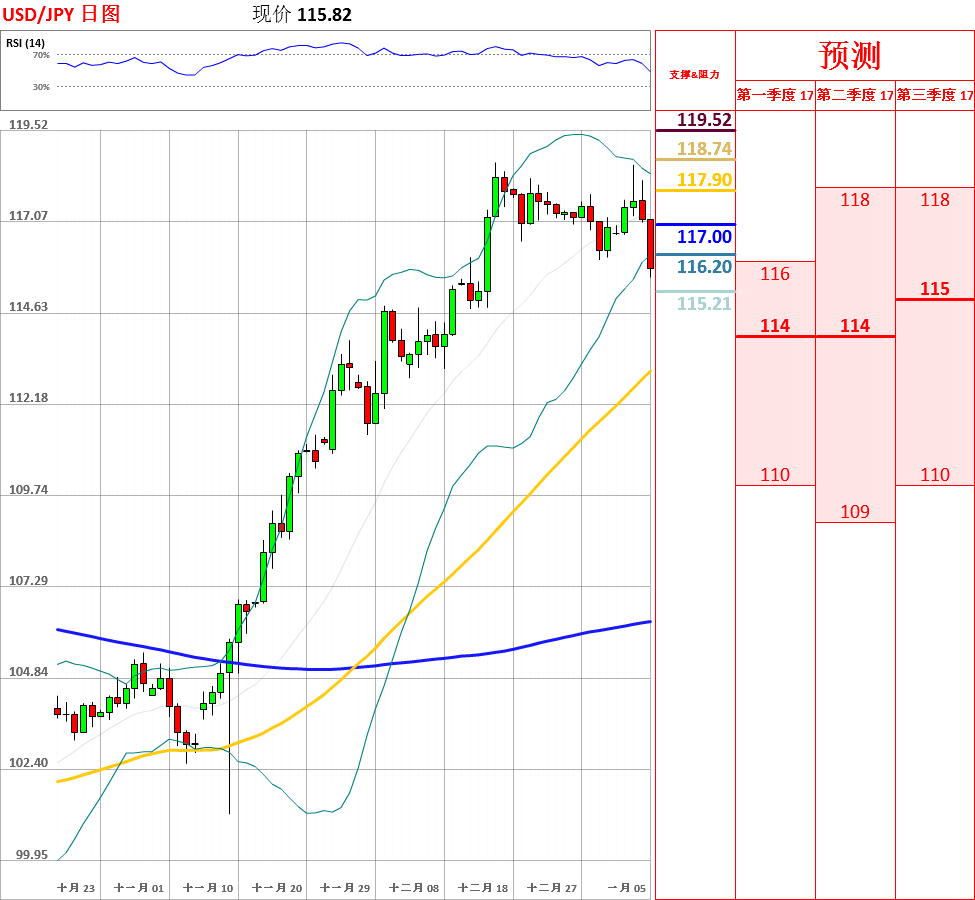Click the 第一季度 17 column header

[775, 95]
